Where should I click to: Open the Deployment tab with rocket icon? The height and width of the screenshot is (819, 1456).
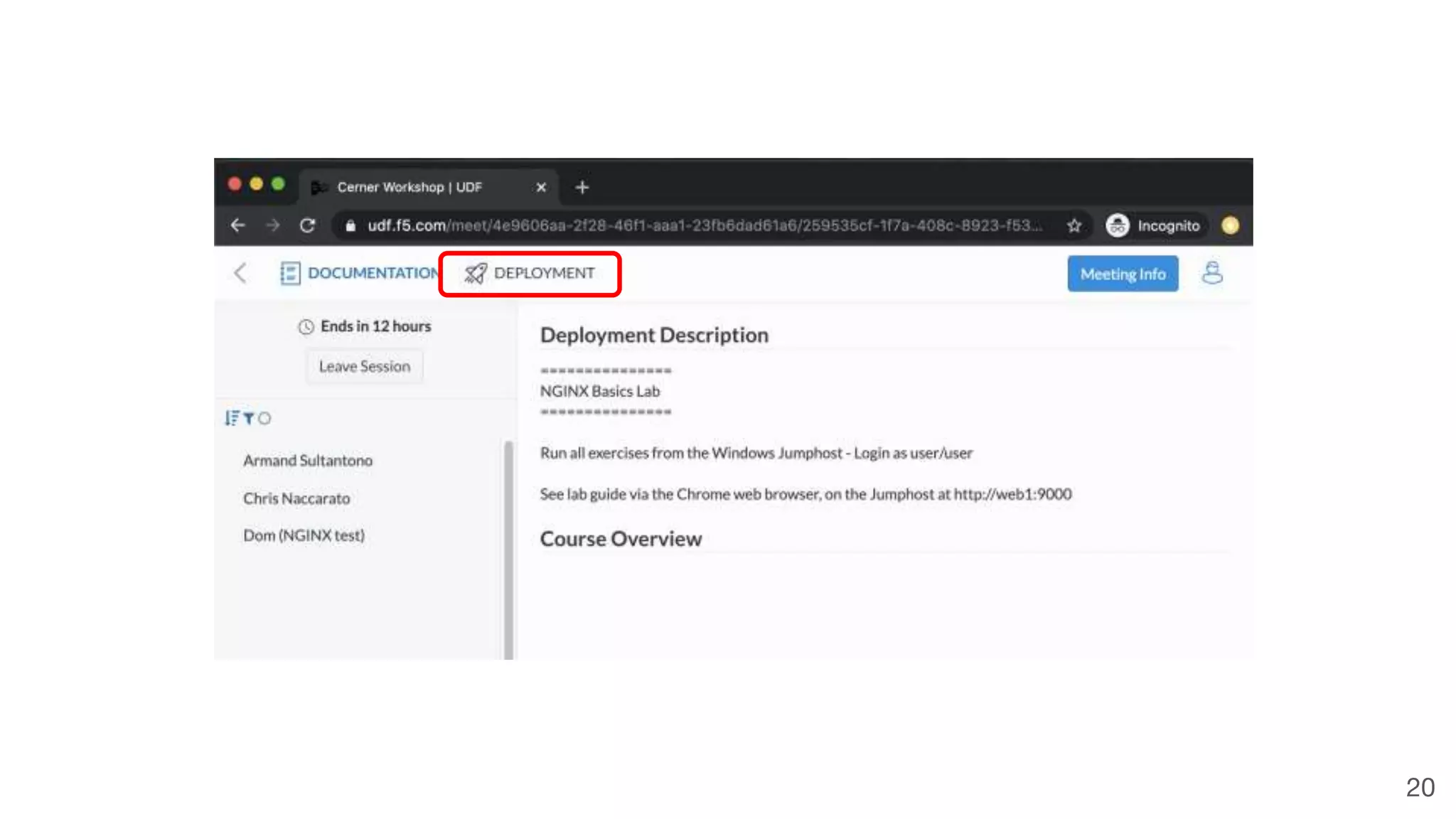pos(530,274)
